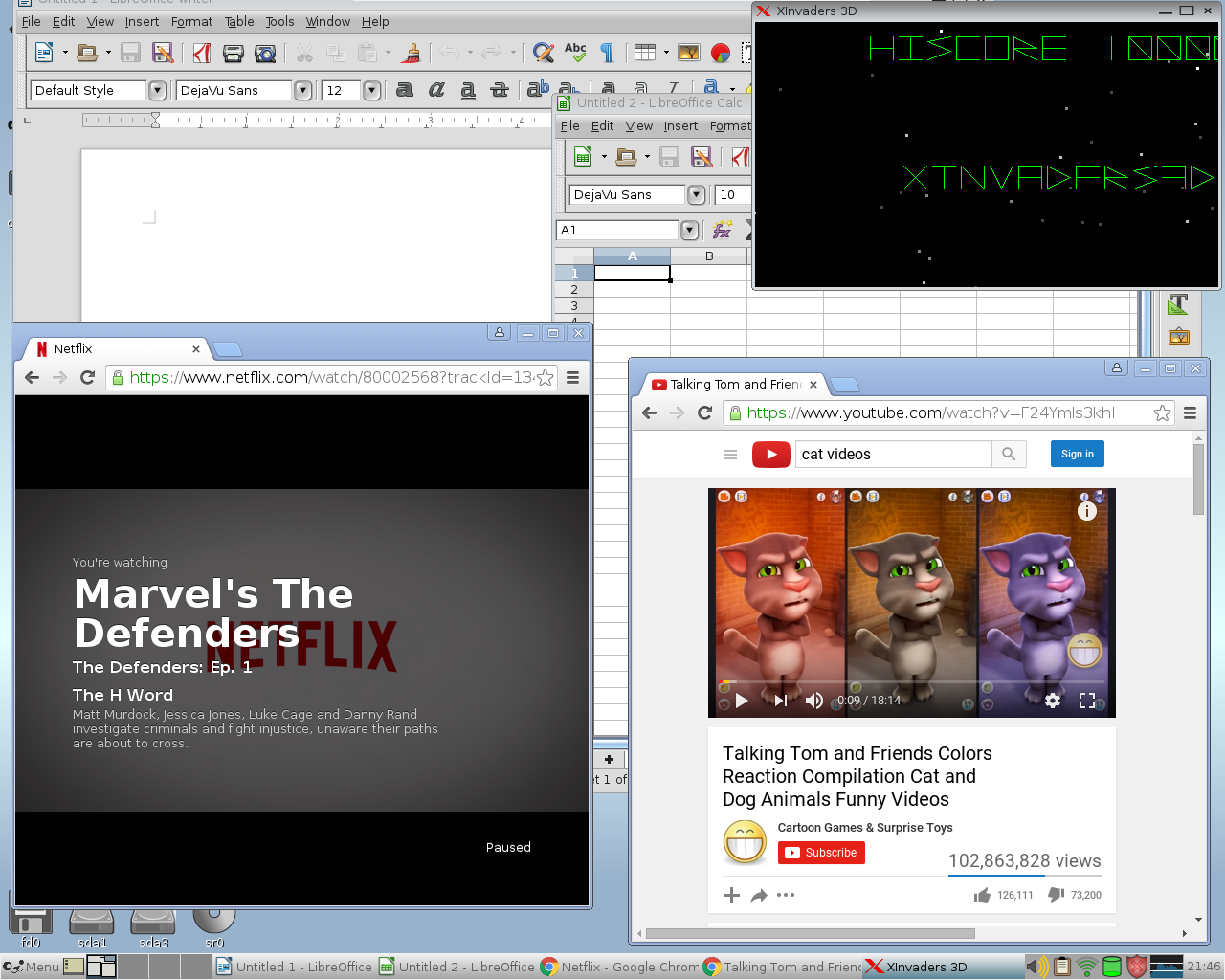Click Insert Table icon in Writer
The height and width of the screenshot is (980, 1225).
click(645, 53)
